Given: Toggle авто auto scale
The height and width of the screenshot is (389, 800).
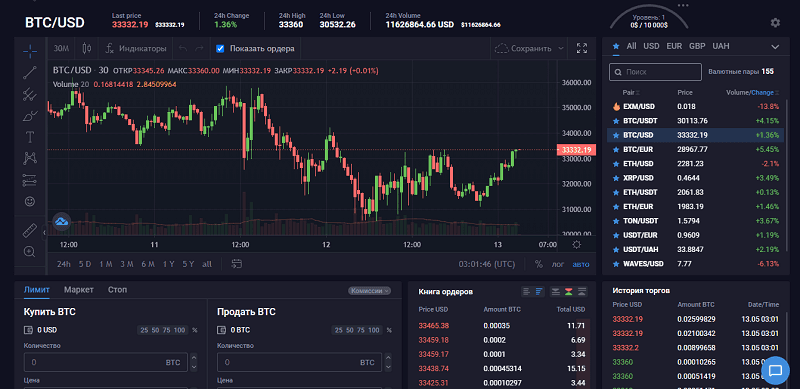Looking at the screenshot, I should pyautogui.click(x=581, y=264).
